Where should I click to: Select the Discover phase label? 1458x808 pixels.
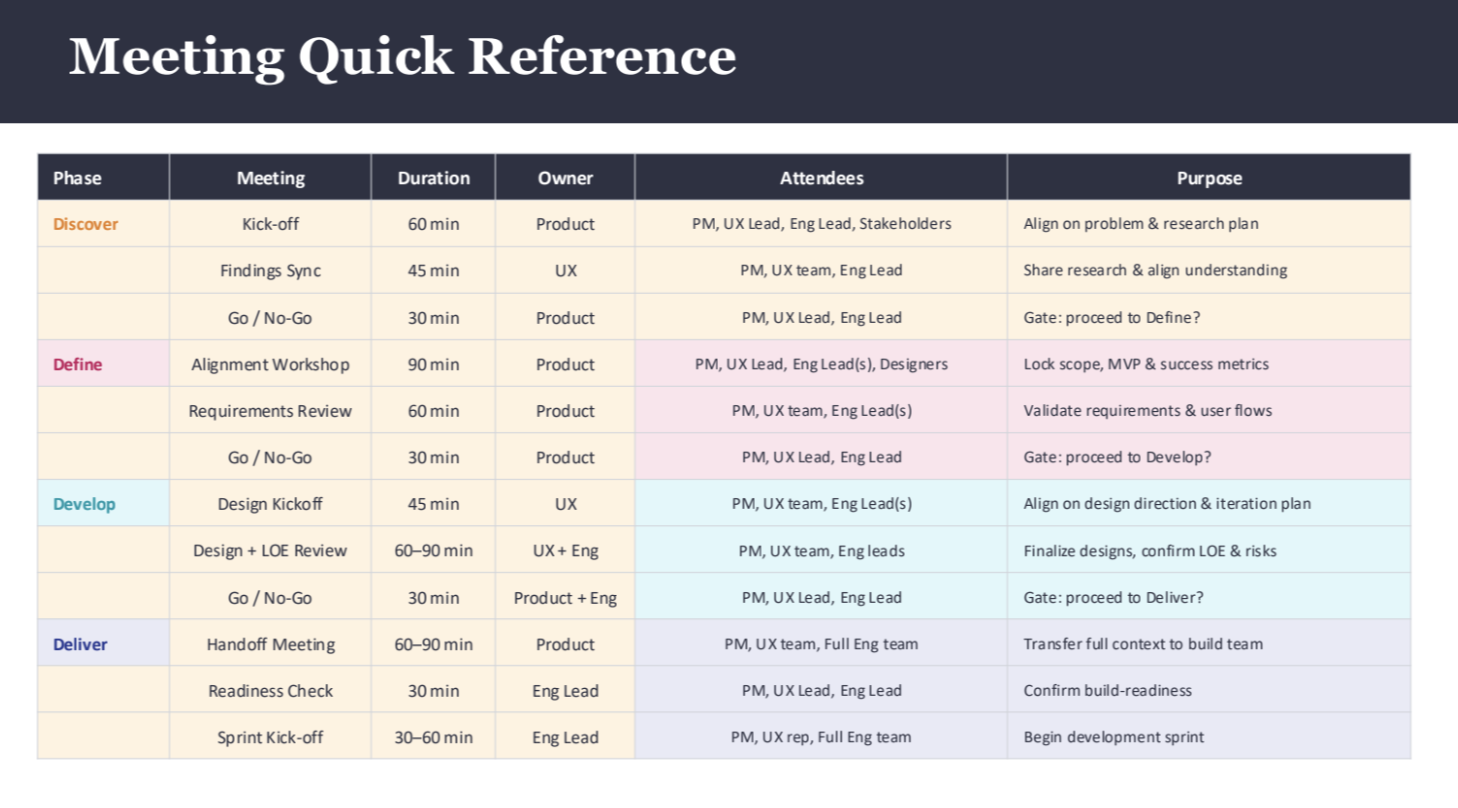point(85,224)
